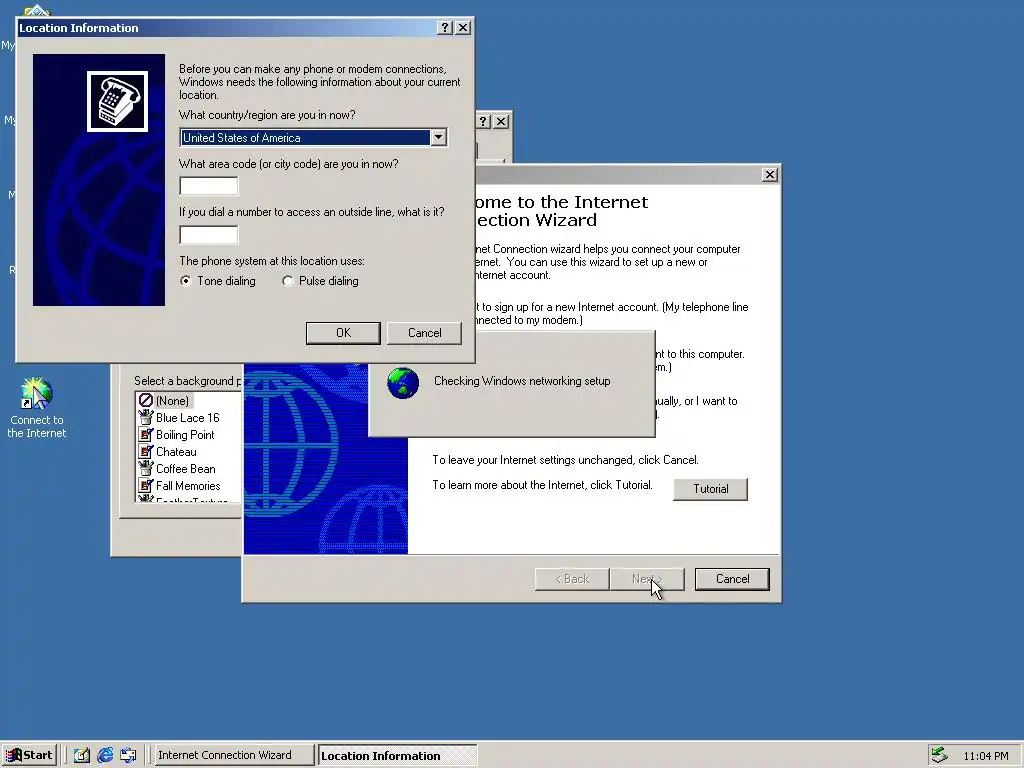This screenshot has height=768, width=1024.
Task: Select United States of America combo box
Action: [x=313, y=137]
